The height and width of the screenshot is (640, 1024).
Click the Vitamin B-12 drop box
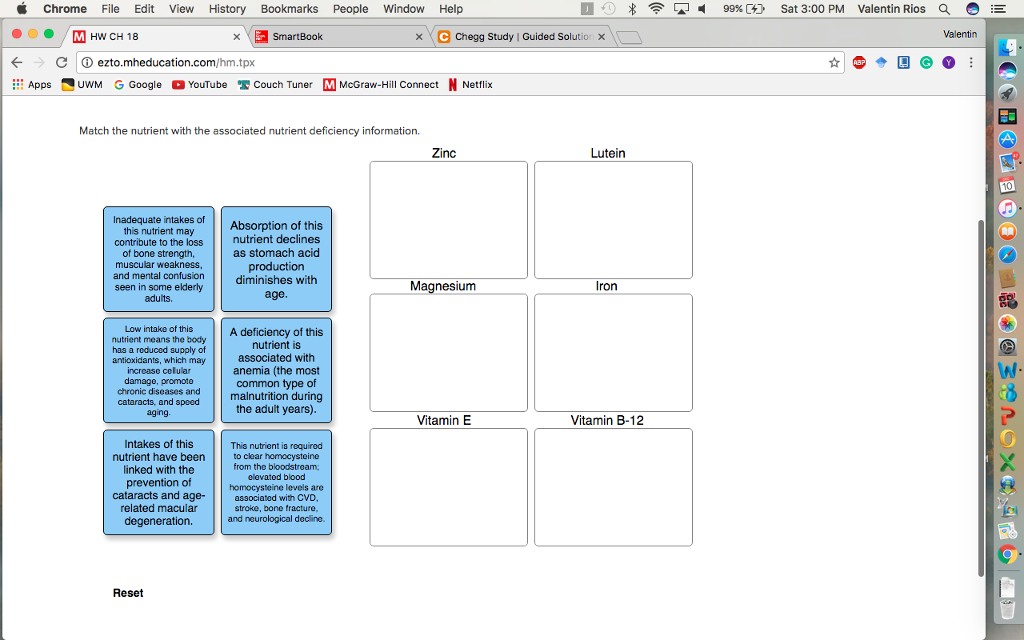click(x=613, y=487)
